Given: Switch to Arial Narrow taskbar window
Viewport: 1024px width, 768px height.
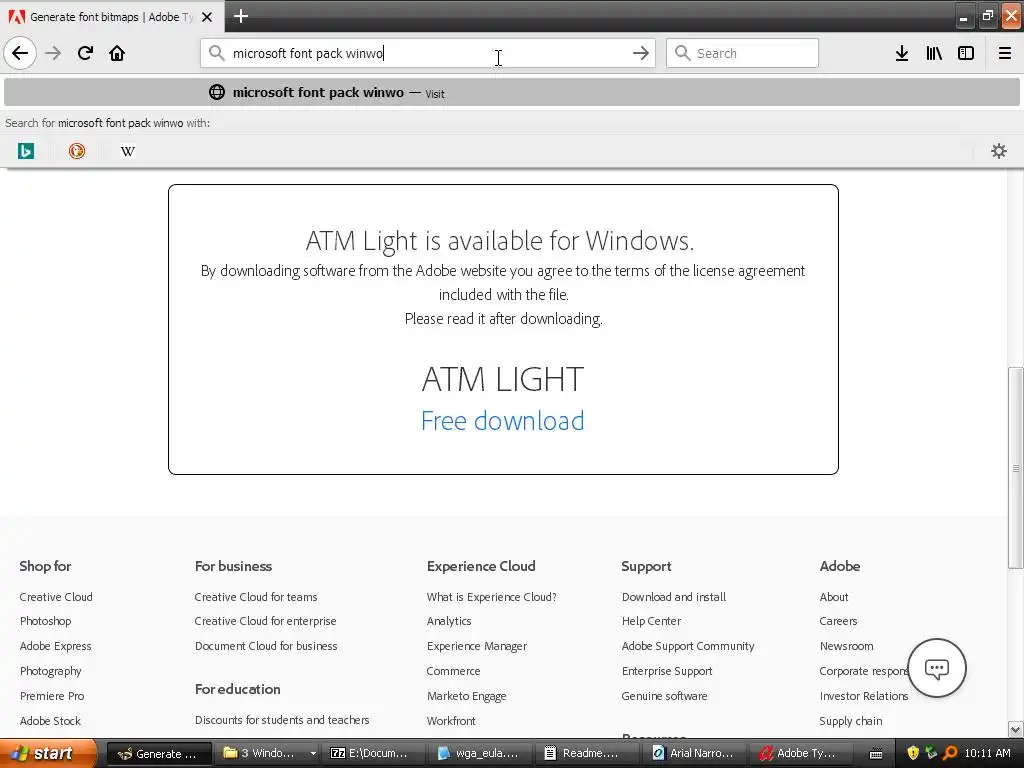Looking at the screenshot, I should pos(695,753).
